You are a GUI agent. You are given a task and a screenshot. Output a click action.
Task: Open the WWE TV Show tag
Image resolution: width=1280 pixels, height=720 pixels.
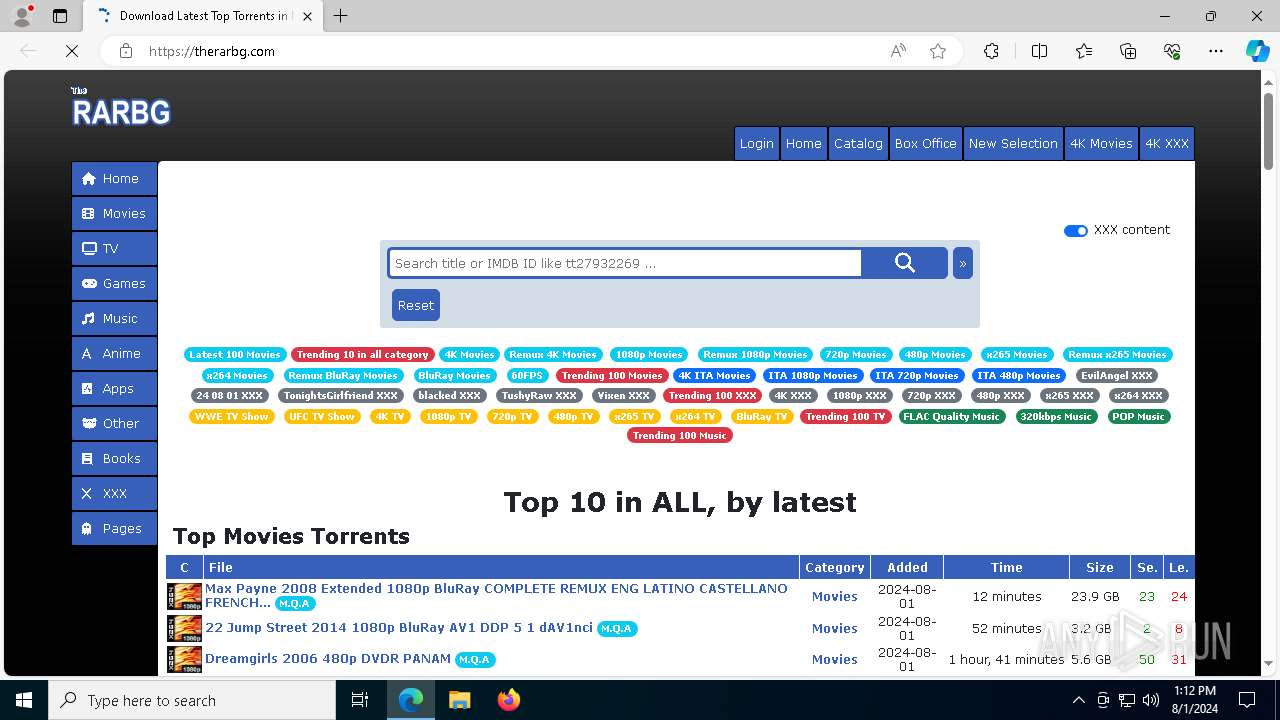tap(231, 416)
